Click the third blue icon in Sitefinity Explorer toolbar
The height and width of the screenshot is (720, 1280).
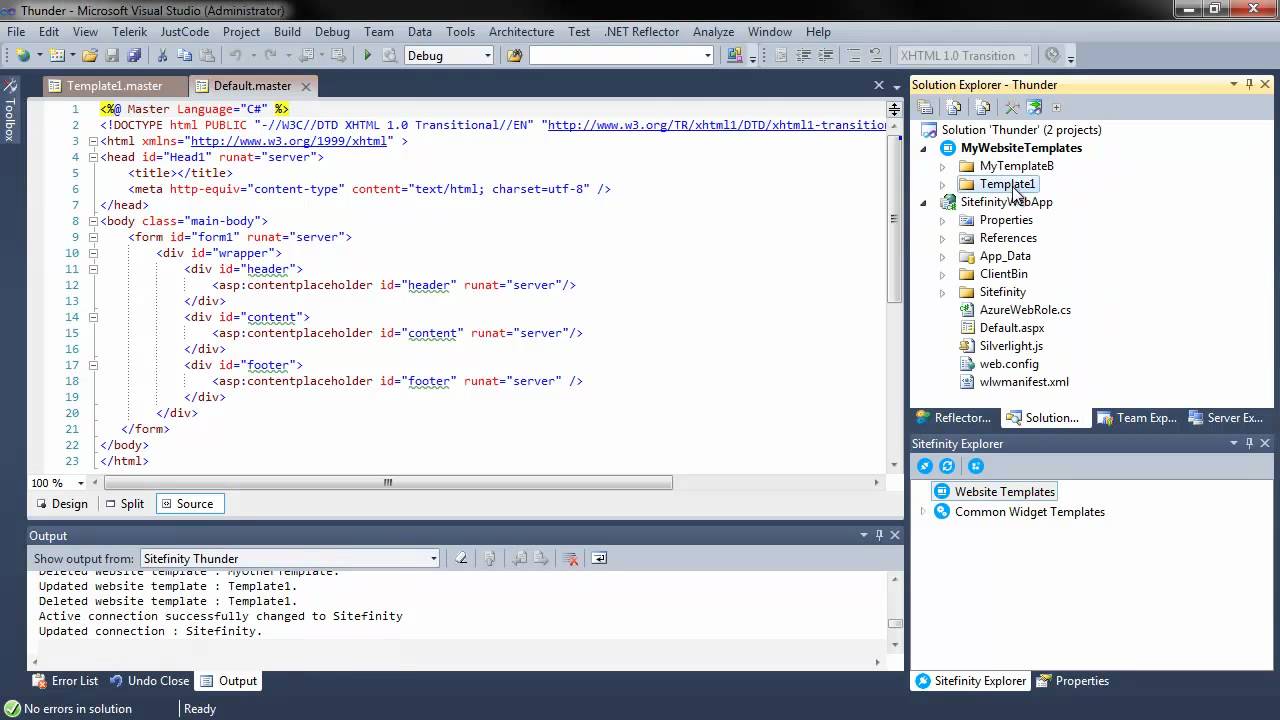click(976, 466)
